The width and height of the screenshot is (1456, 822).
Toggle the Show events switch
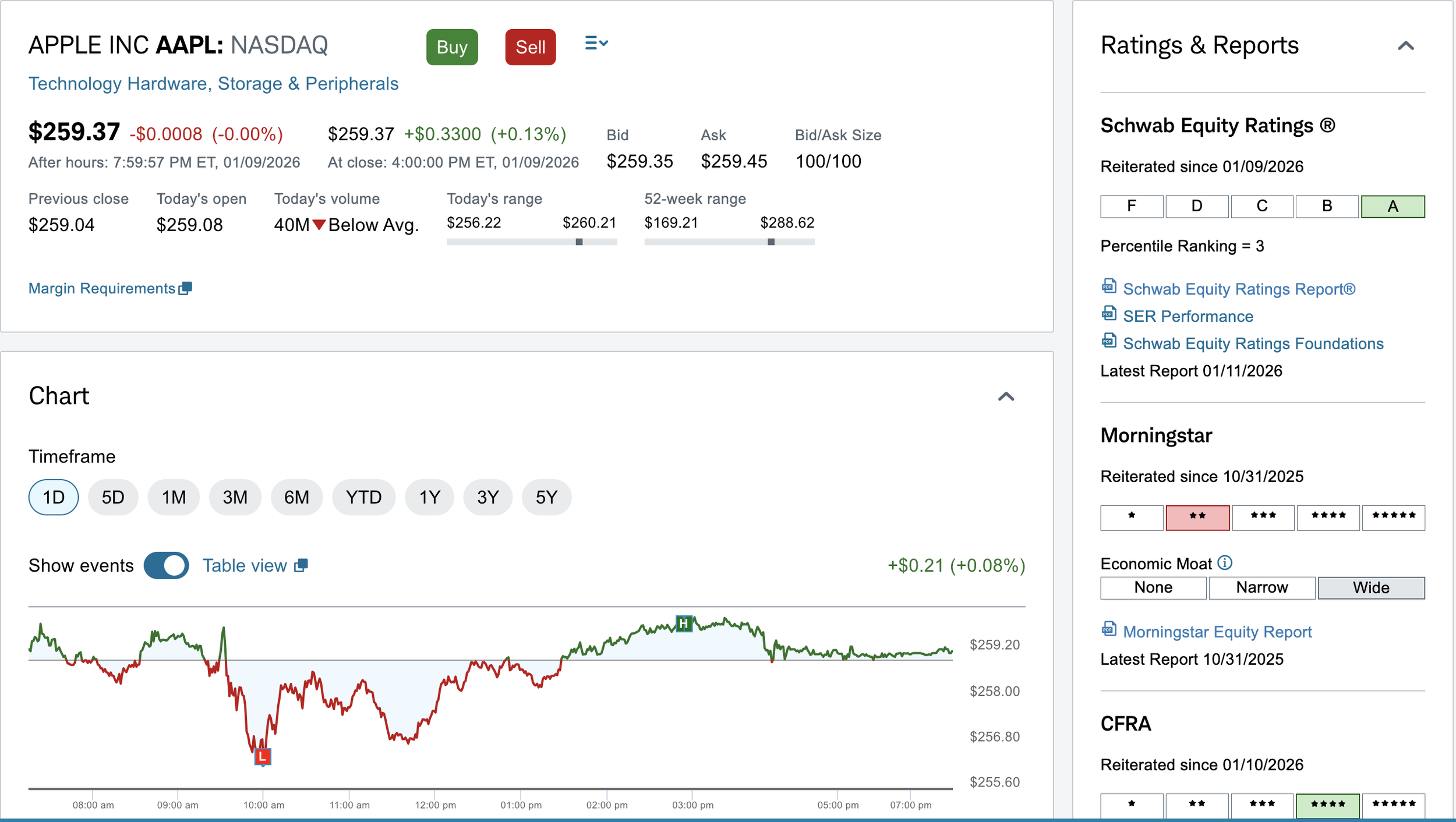pyautogui.click(x=167, y=565)
